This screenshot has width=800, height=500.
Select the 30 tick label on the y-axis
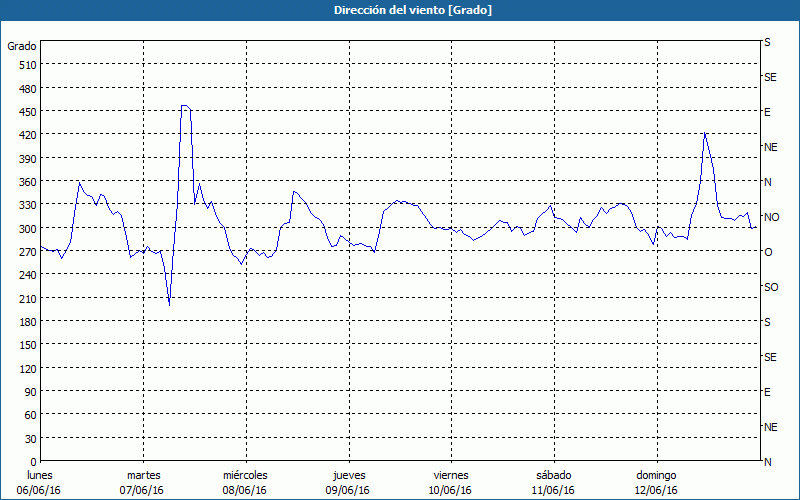coord(29,438)
